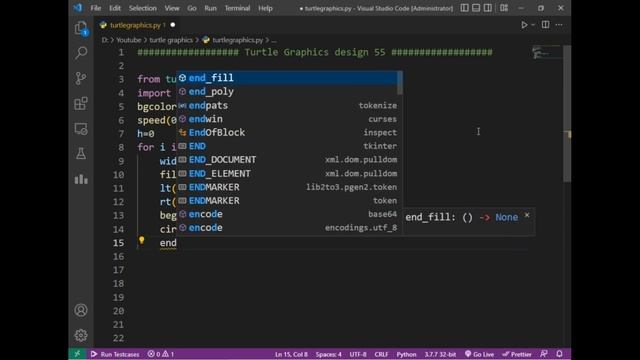Viewport: 640px width, 360px height.
Task: Click Ln 15, Col 8 position indicator
Action: (x=291, y=354)
